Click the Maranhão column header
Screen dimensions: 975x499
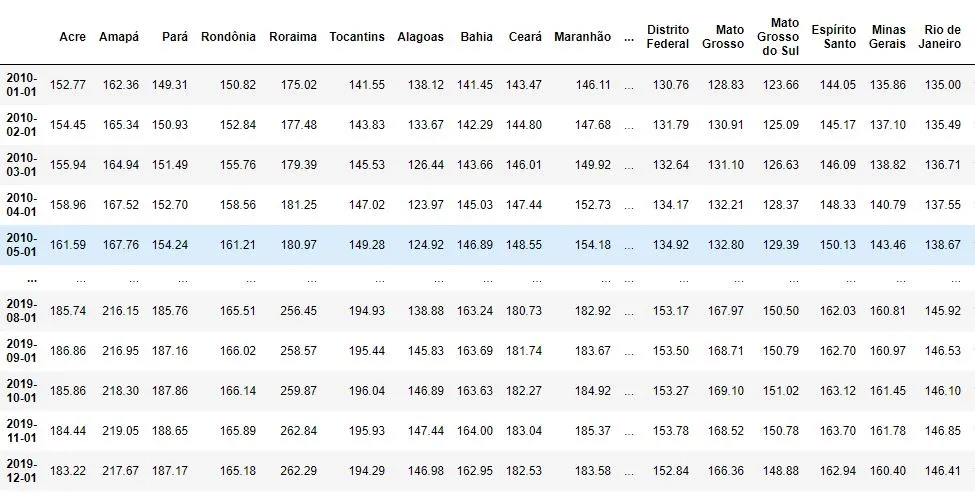click(582, 37)
